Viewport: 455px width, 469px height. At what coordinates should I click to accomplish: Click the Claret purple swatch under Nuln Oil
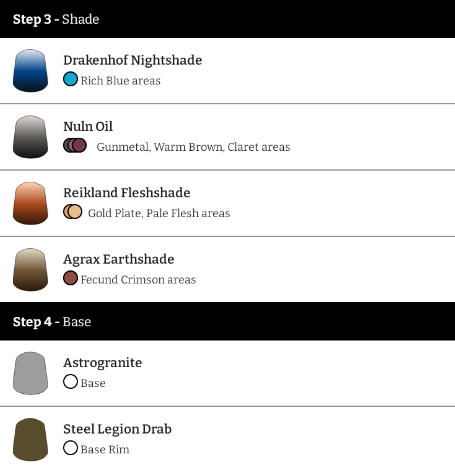[80, 146]
